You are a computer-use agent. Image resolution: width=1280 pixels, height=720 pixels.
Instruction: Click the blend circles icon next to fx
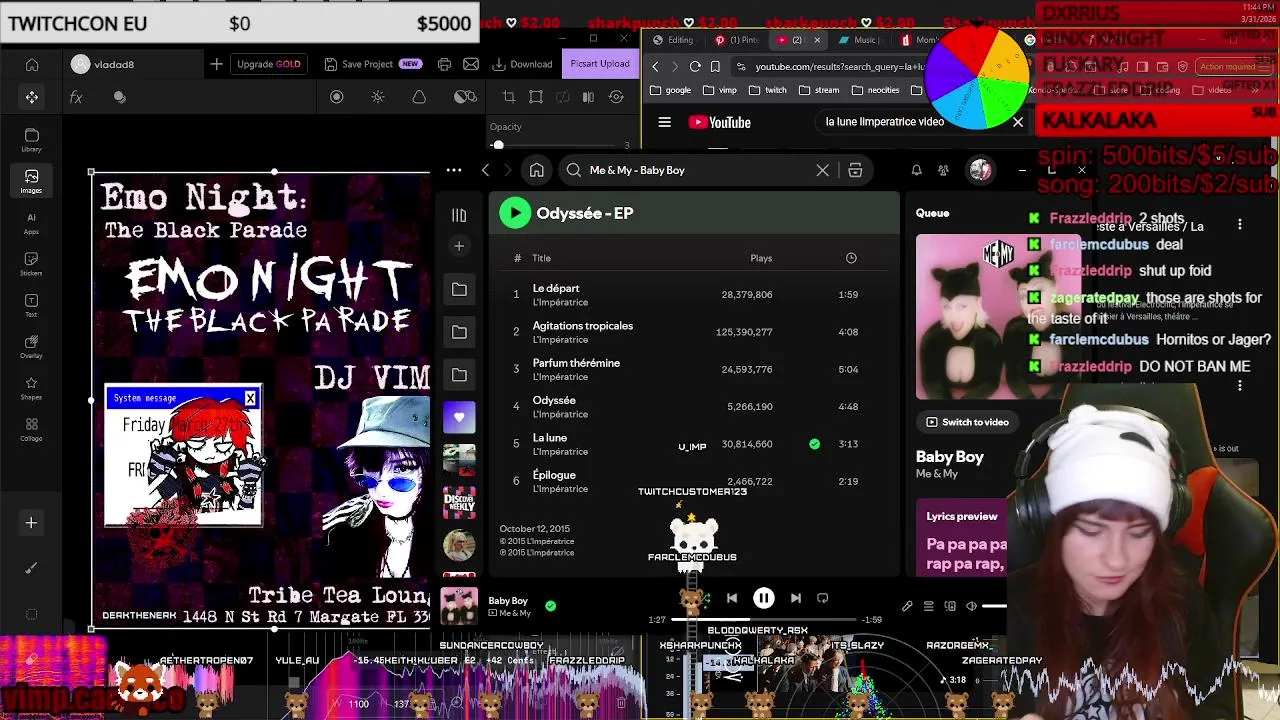(x=120, y=97)
